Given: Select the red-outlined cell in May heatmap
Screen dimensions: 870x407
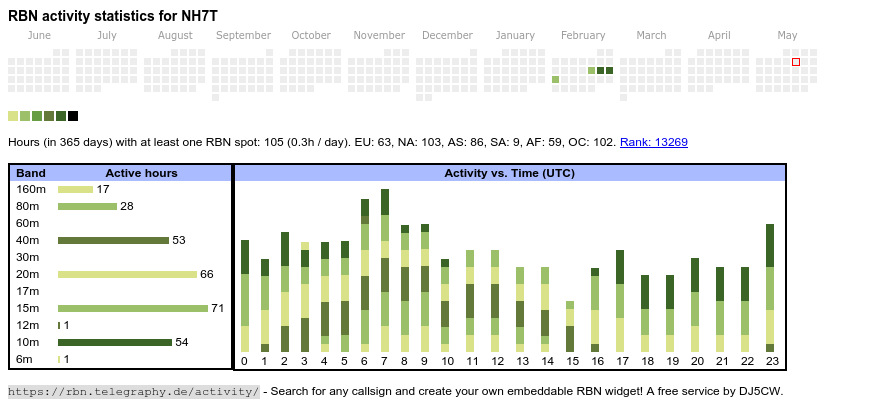Looking at the screenshot, I should point(796,62).
